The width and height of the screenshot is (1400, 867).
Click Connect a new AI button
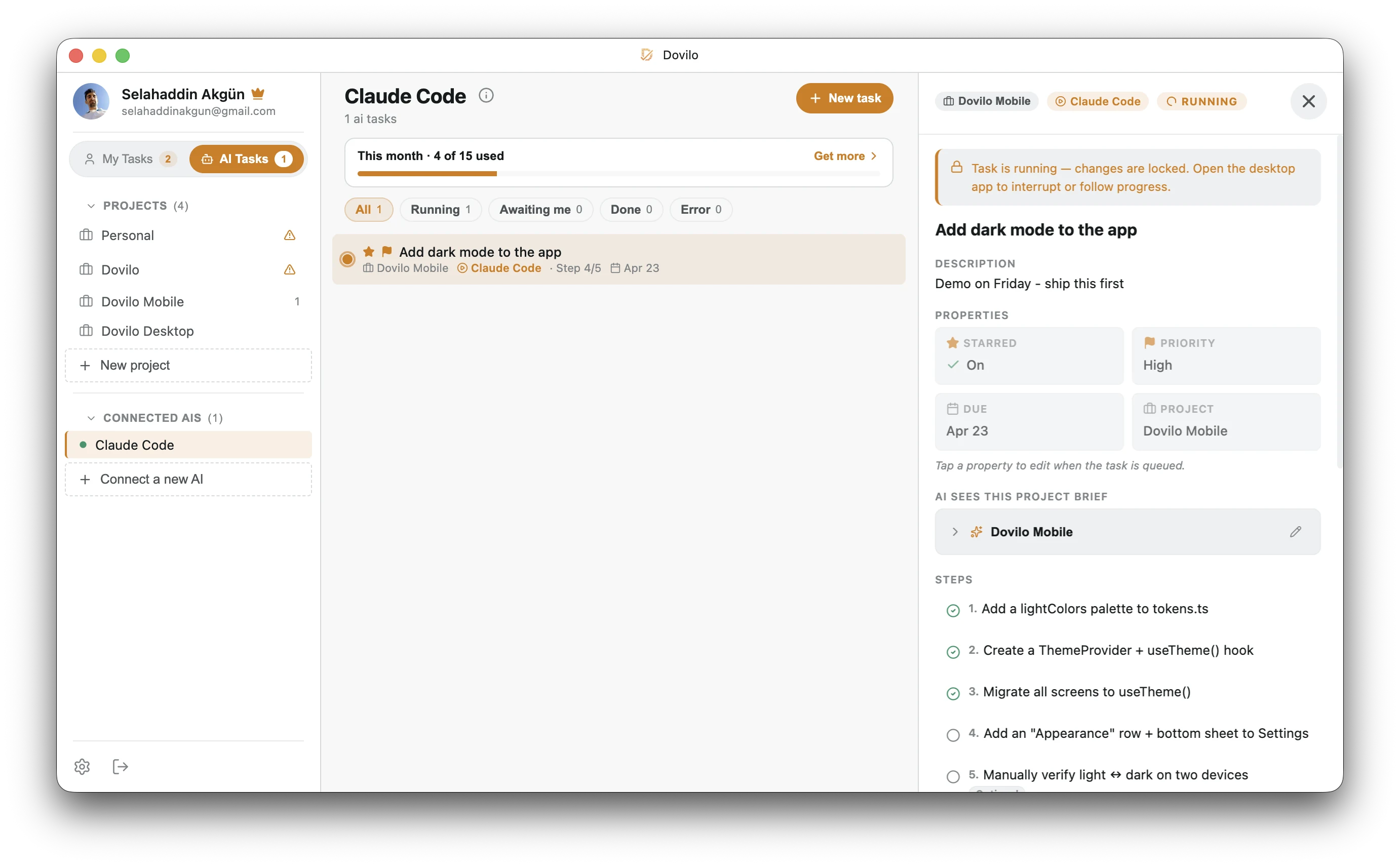[x=188, y=479]
